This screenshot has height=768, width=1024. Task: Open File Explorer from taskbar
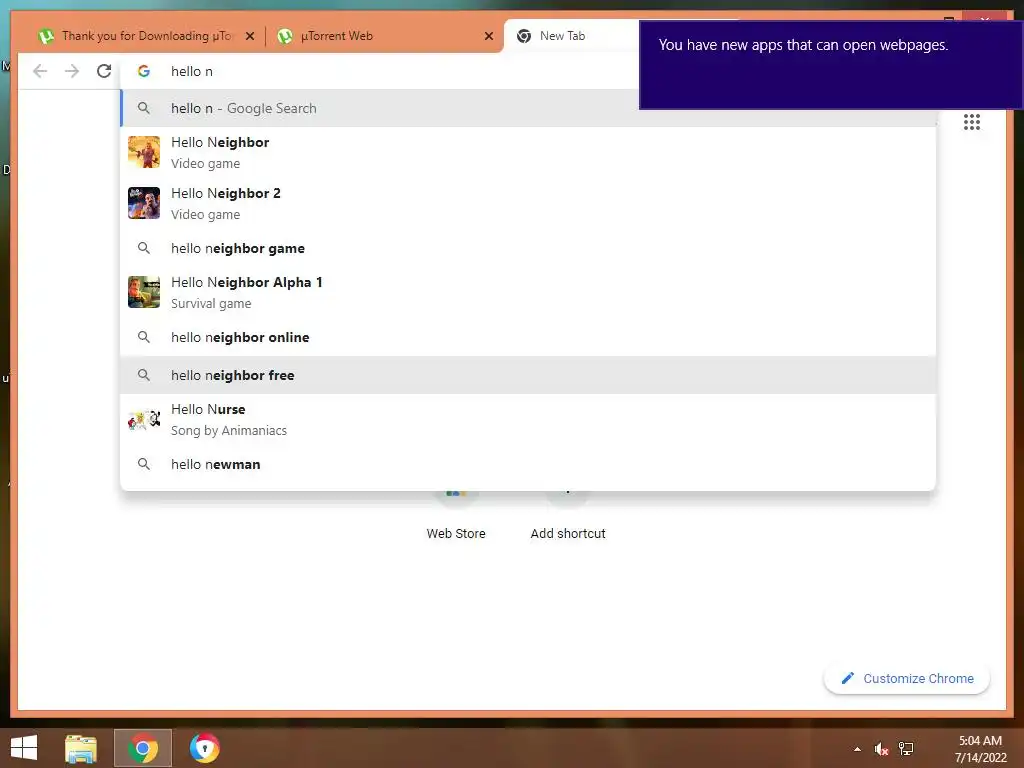[x=81, y=748]
